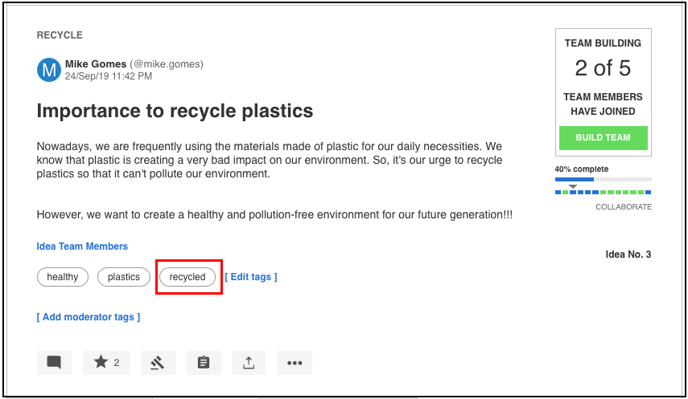Screen dimensions: 688x399
Task: Click the RECYCLE campaign label
Action: tap(60, 35)
